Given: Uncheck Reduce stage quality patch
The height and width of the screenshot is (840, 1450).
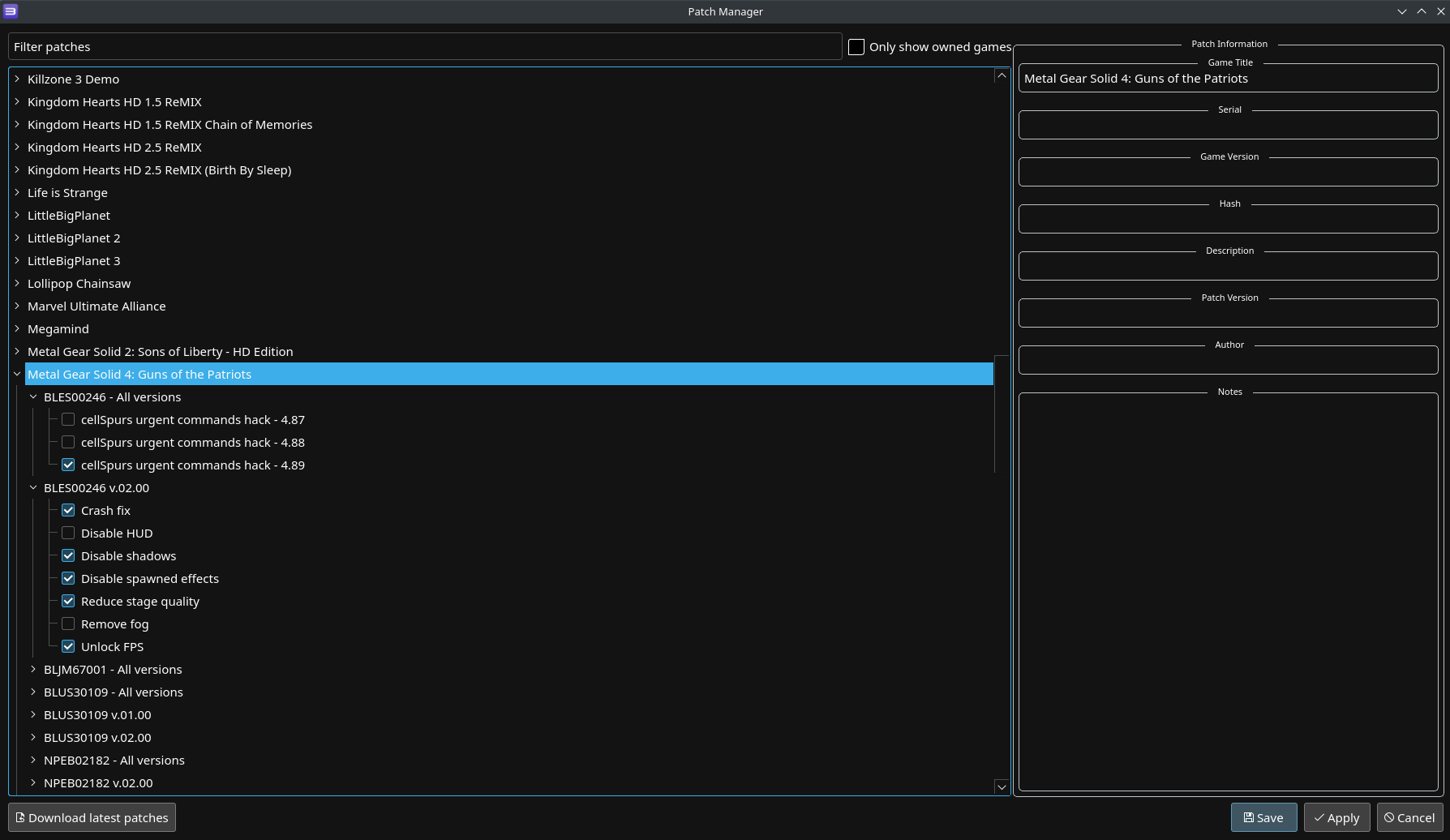Looking at the screenshot, I should click(x=68, y=602).
